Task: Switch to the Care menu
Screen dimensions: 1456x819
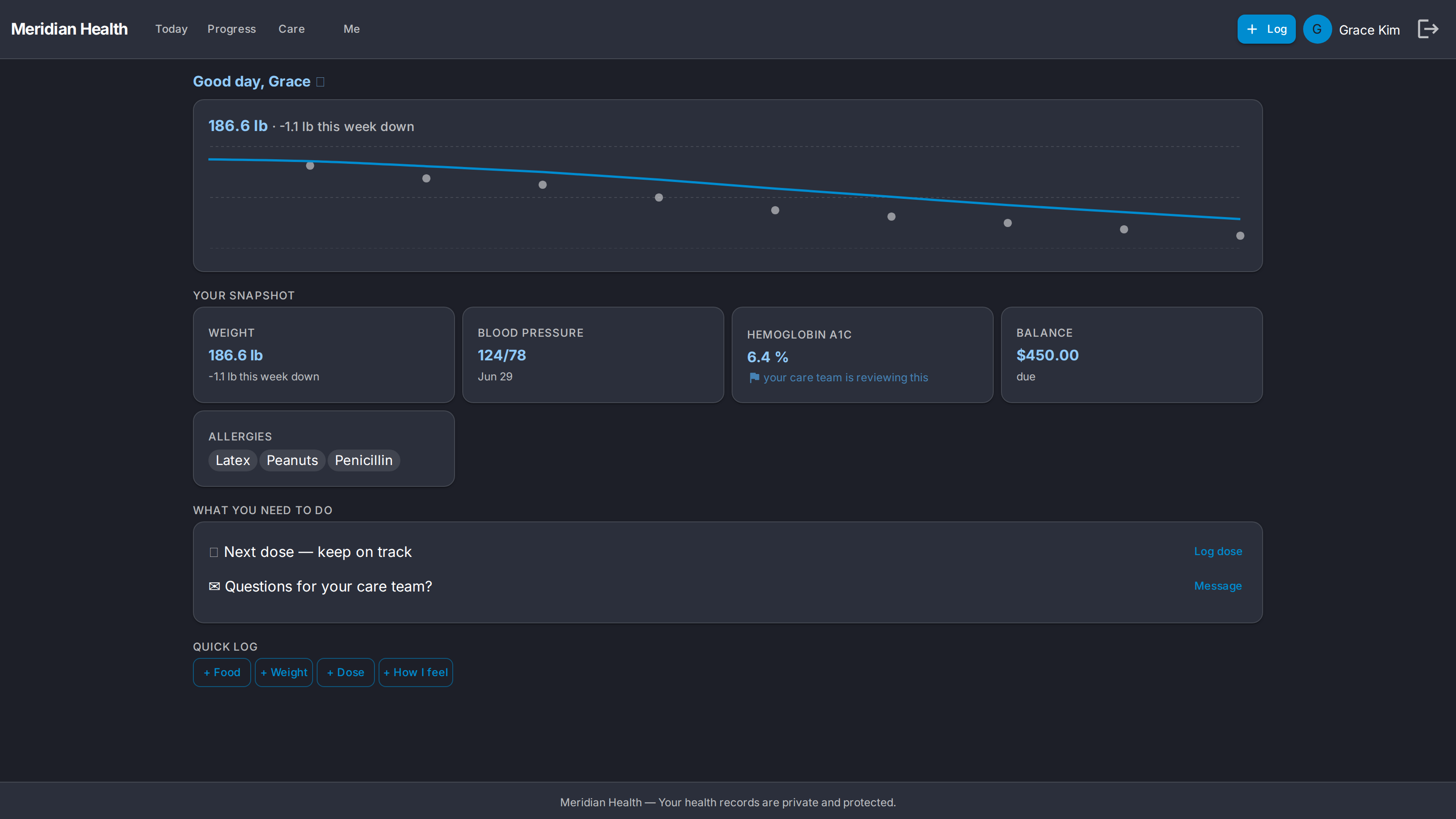Action: pos(291,30)
